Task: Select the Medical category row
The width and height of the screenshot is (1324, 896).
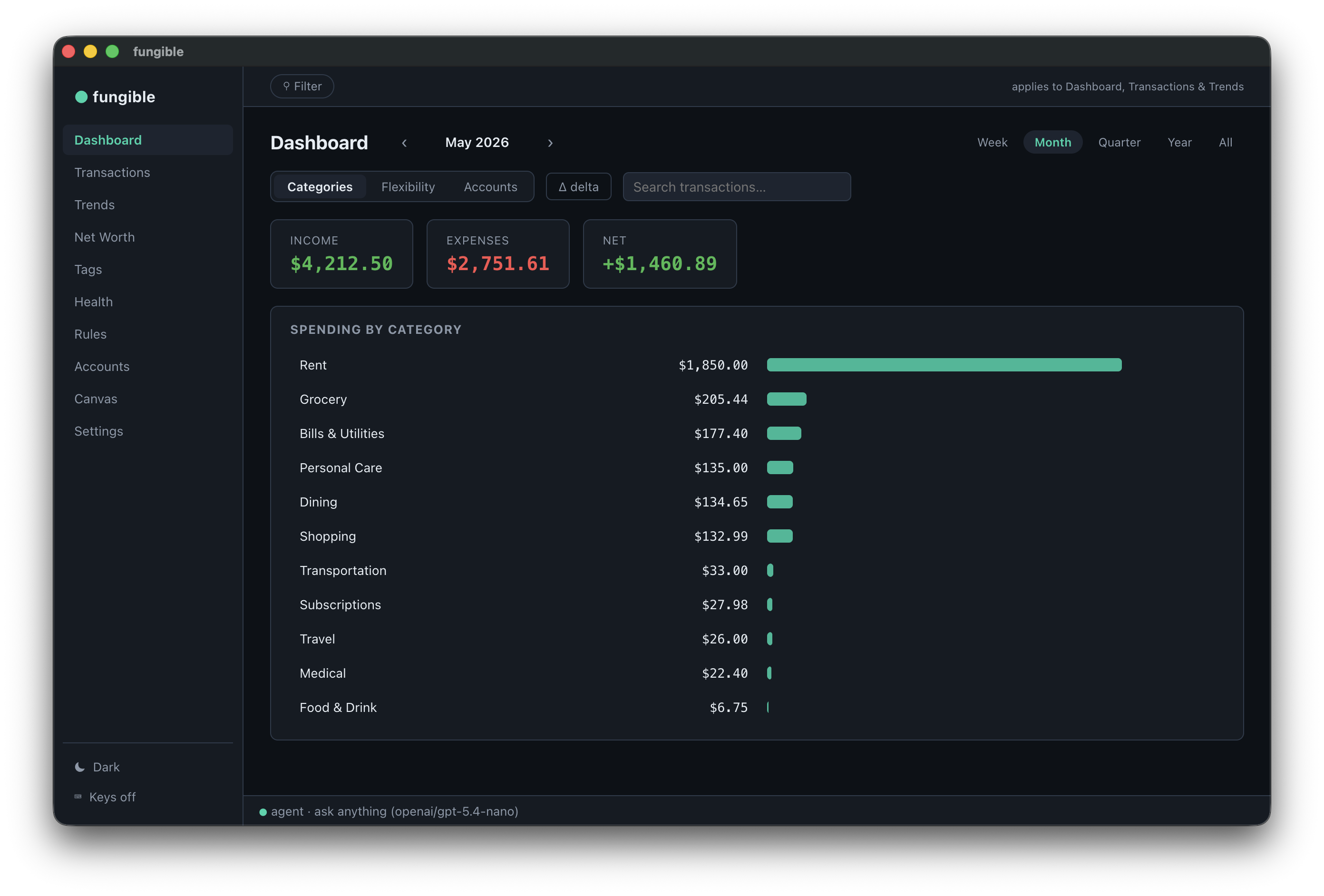Action: (x=757, y=672)
